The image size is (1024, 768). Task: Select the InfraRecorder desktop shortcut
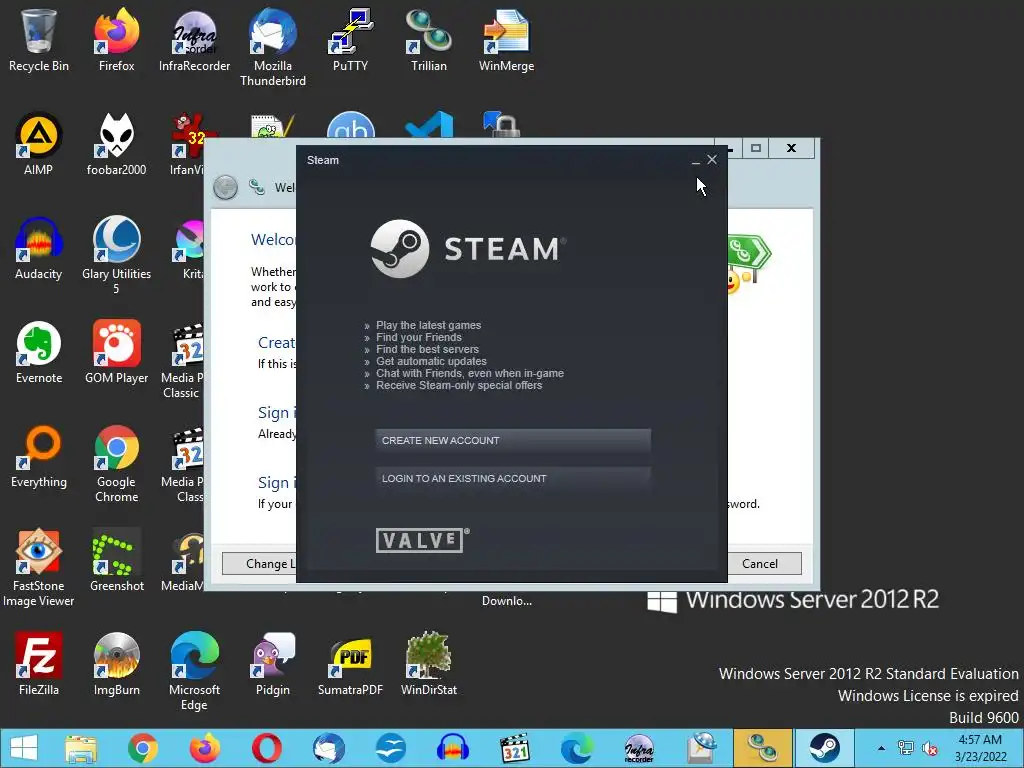pyautogui.click(x=195, y=40)
